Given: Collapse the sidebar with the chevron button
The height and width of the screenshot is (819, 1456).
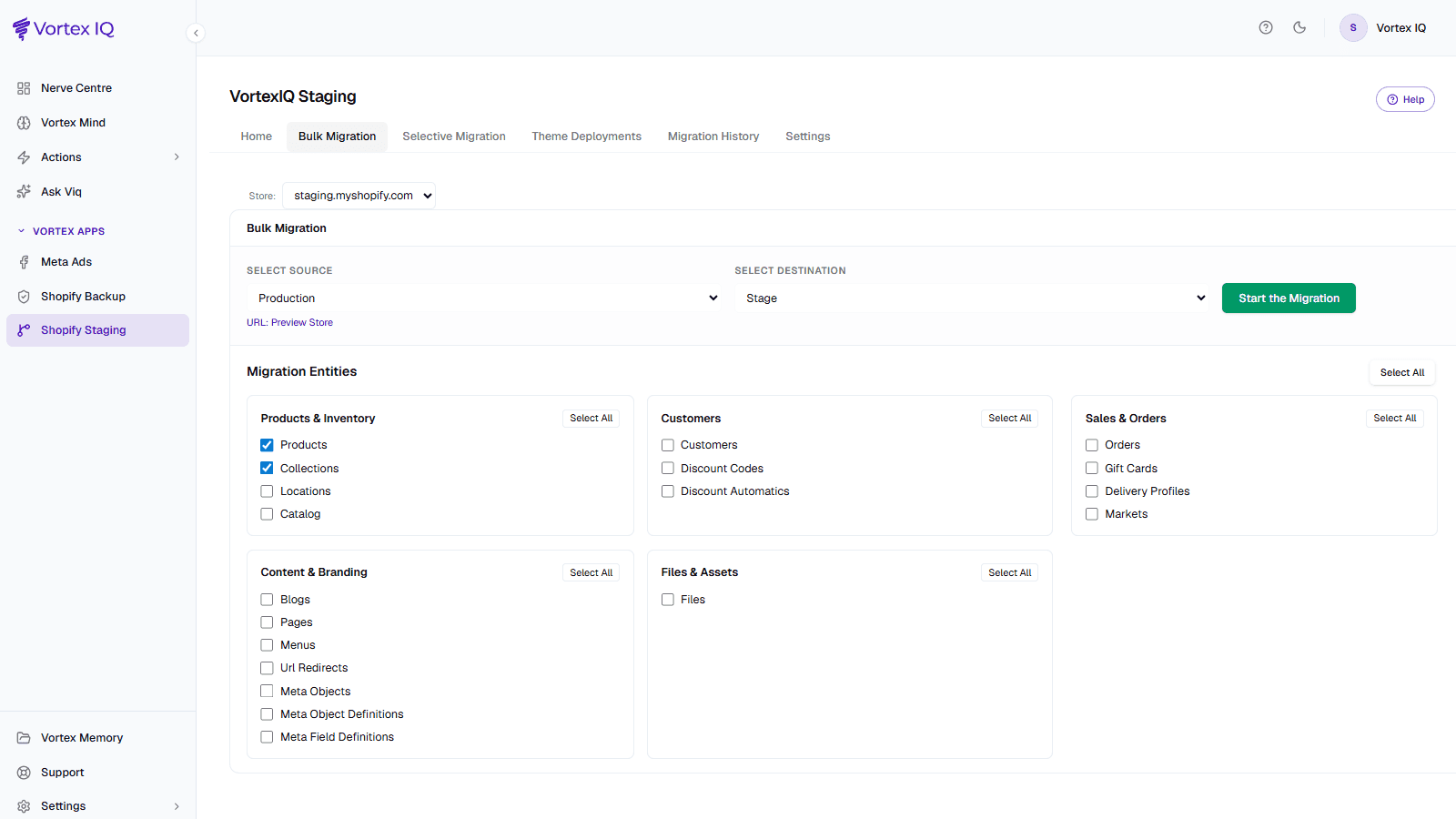Looking at the screenshot, I should click(196, 33).
